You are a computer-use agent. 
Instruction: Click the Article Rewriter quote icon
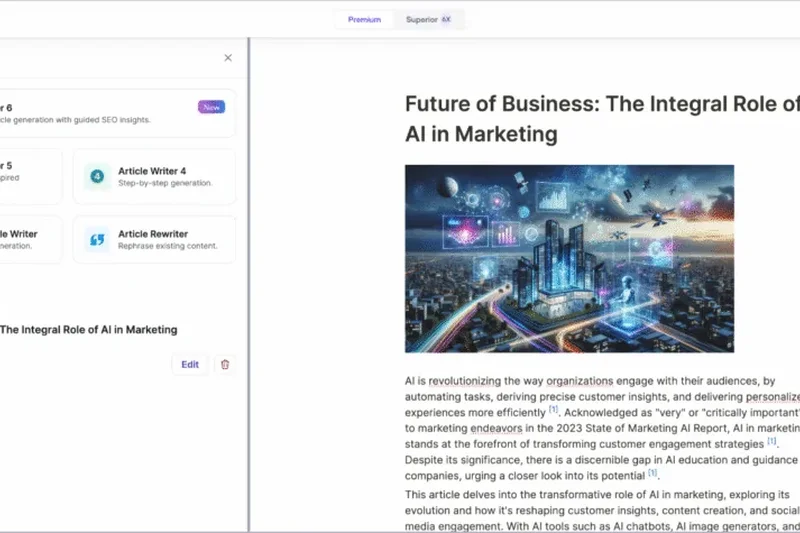point(97,239)
